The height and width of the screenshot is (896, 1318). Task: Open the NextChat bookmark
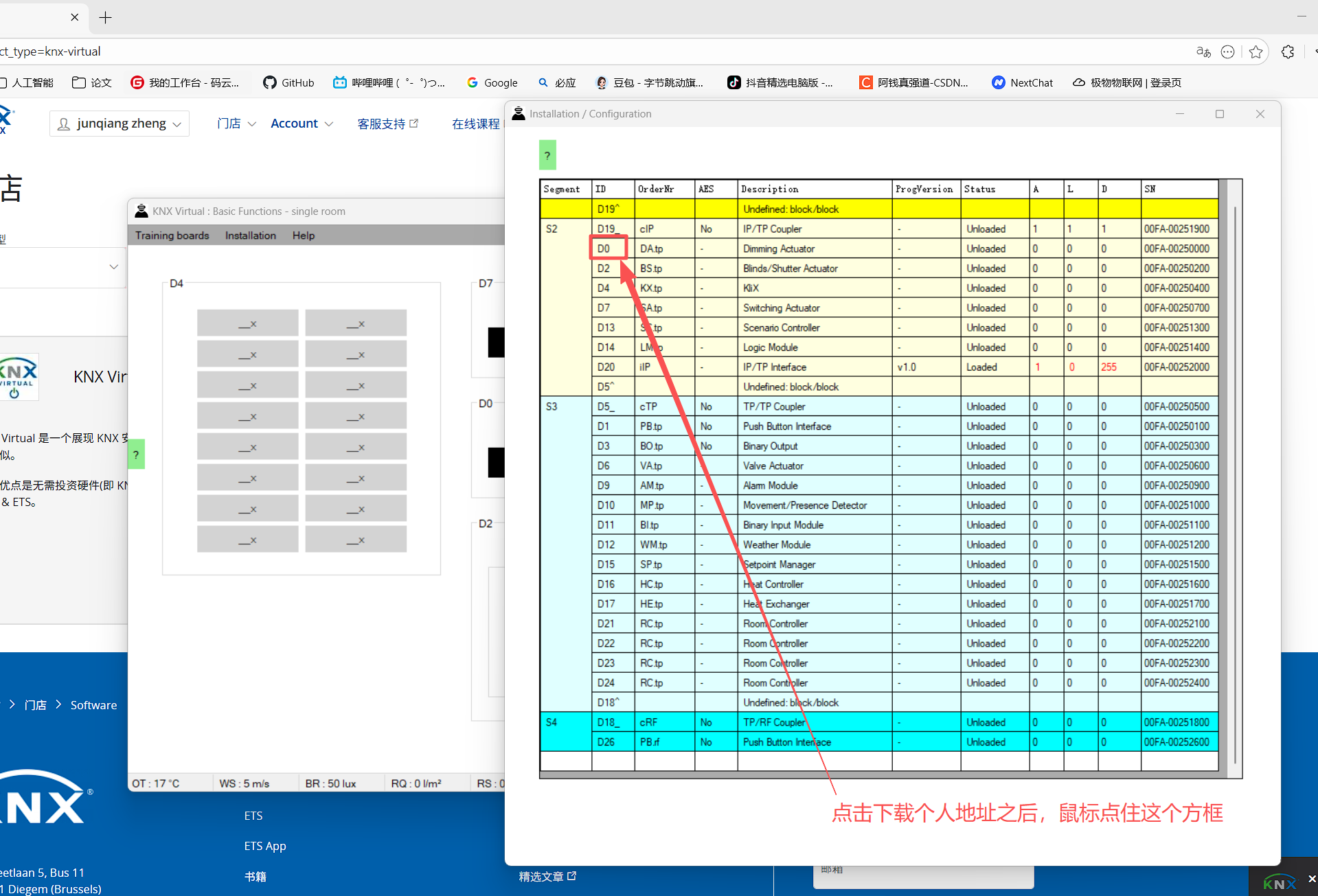click(1022, 82)
